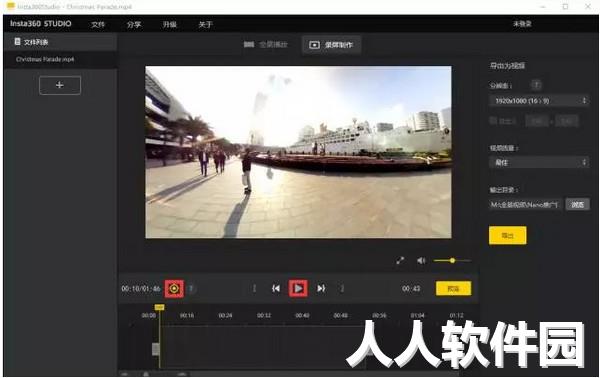Click the custom width input field
Image resolution: width=600 pixels, height=378 pixels.
tap(537, 121)
